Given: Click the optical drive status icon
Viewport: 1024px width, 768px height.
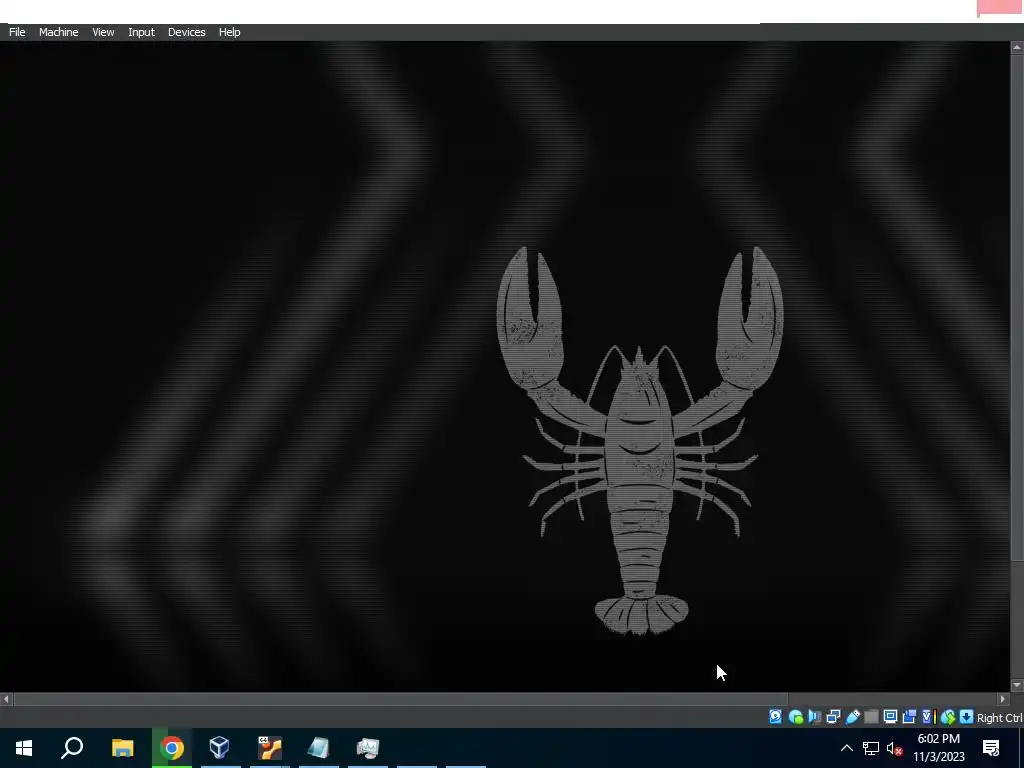Looking at the screenshot, I should pos(796,717).
